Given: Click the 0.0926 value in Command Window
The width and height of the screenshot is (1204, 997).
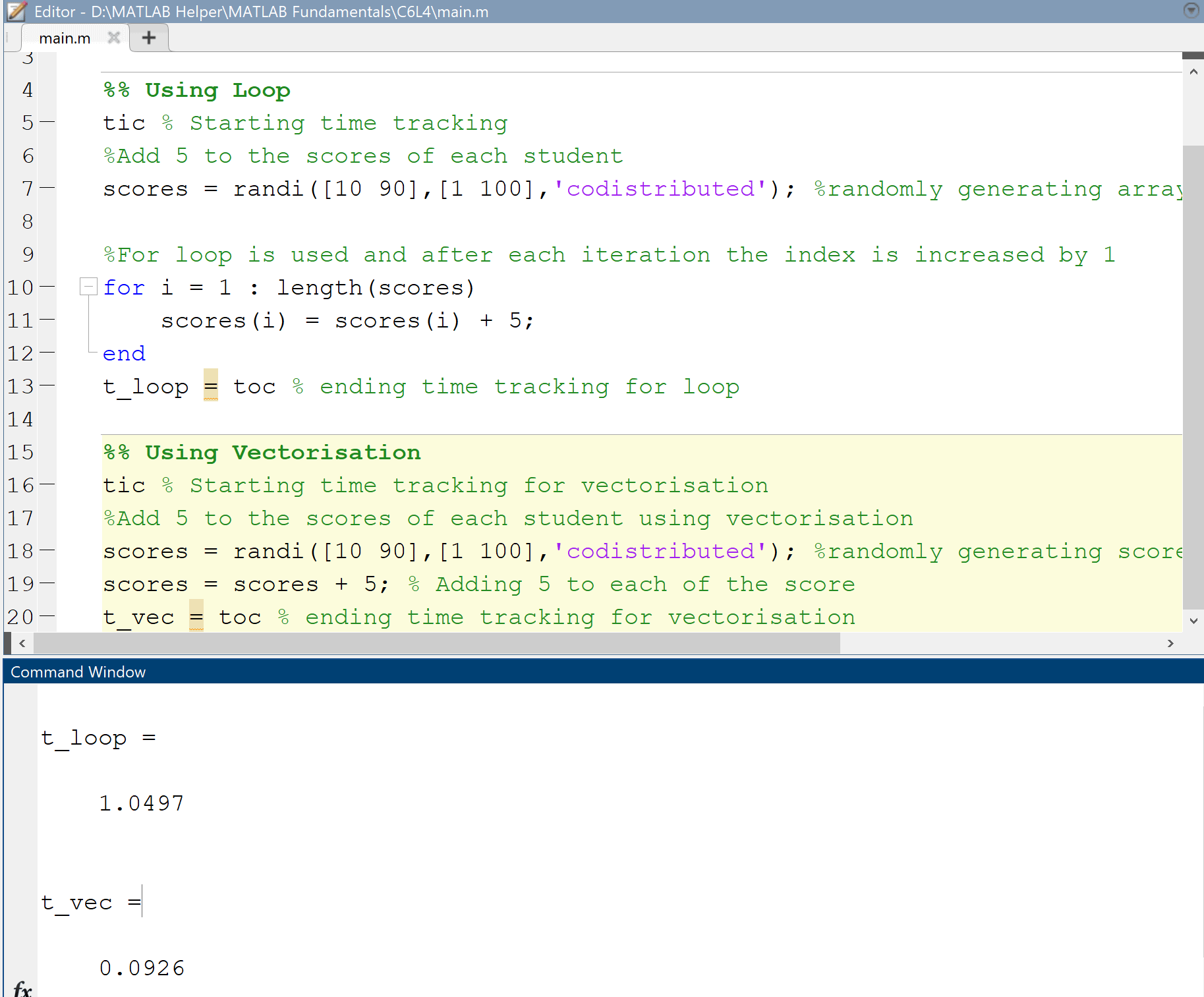Looking at the screenshot, I should pyautogui.click(x=142, y=968).
